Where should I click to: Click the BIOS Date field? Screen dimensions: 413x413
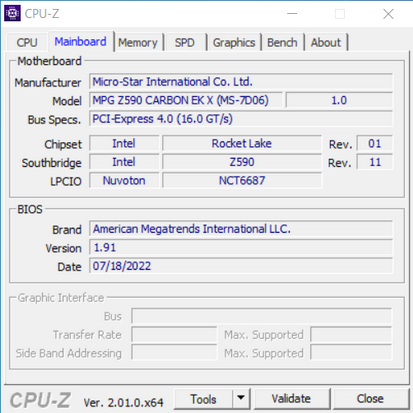pos(241,266)
